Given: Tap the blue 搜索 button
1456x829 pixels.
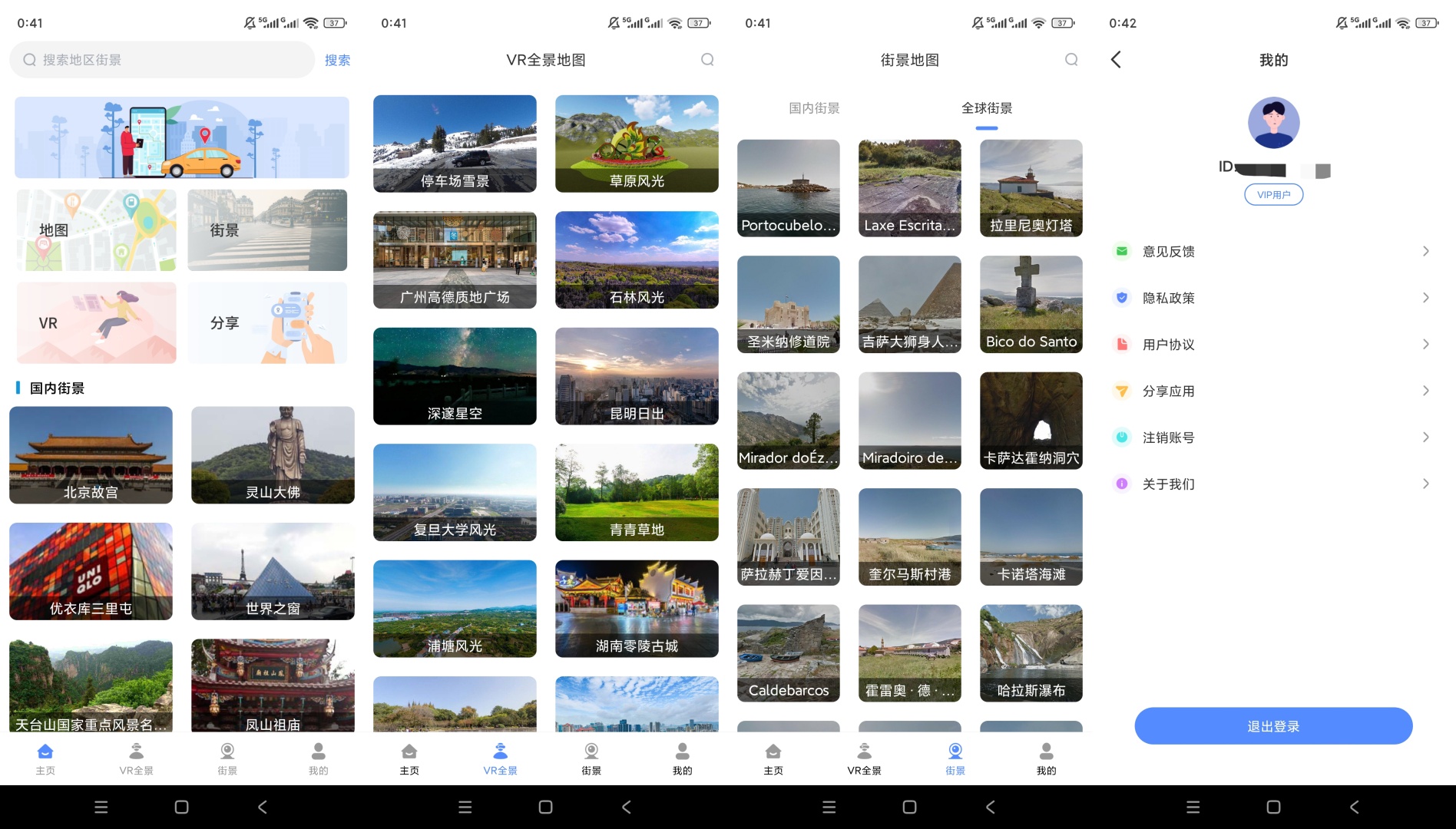Looking at the screenshot, I should pyautogui.click(x=337, y=60).
